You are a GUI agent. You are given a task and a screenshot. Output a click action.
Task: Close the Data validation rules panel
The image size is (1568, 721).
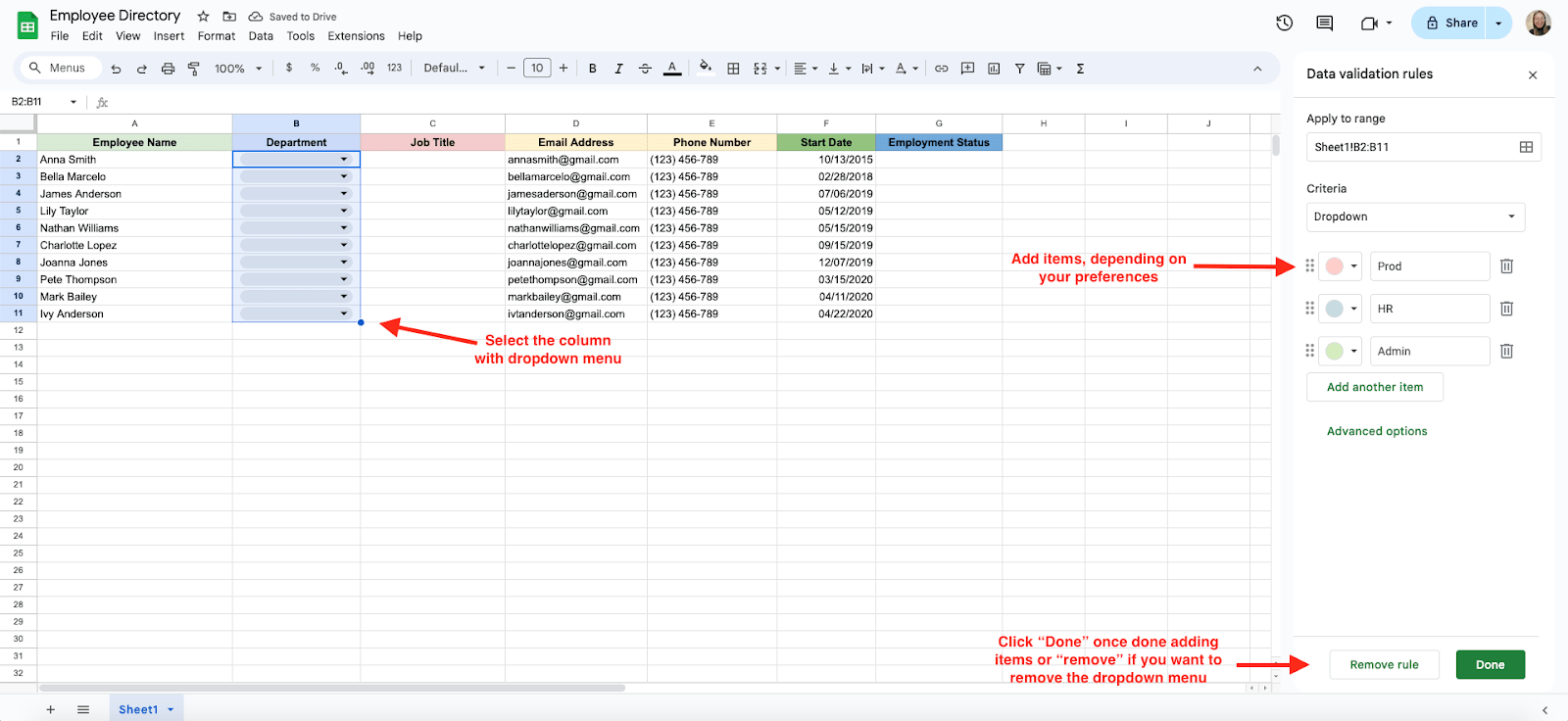(x=1533, y=75)
